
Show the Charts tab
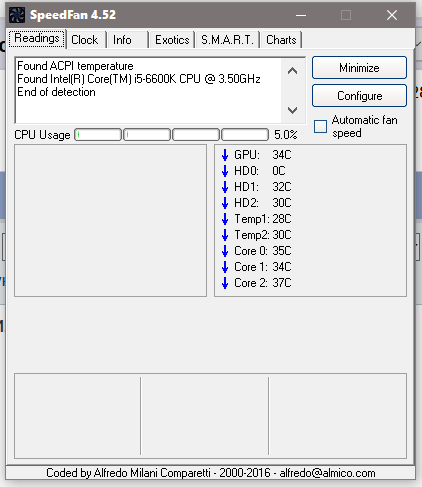[x=281, y=40]
